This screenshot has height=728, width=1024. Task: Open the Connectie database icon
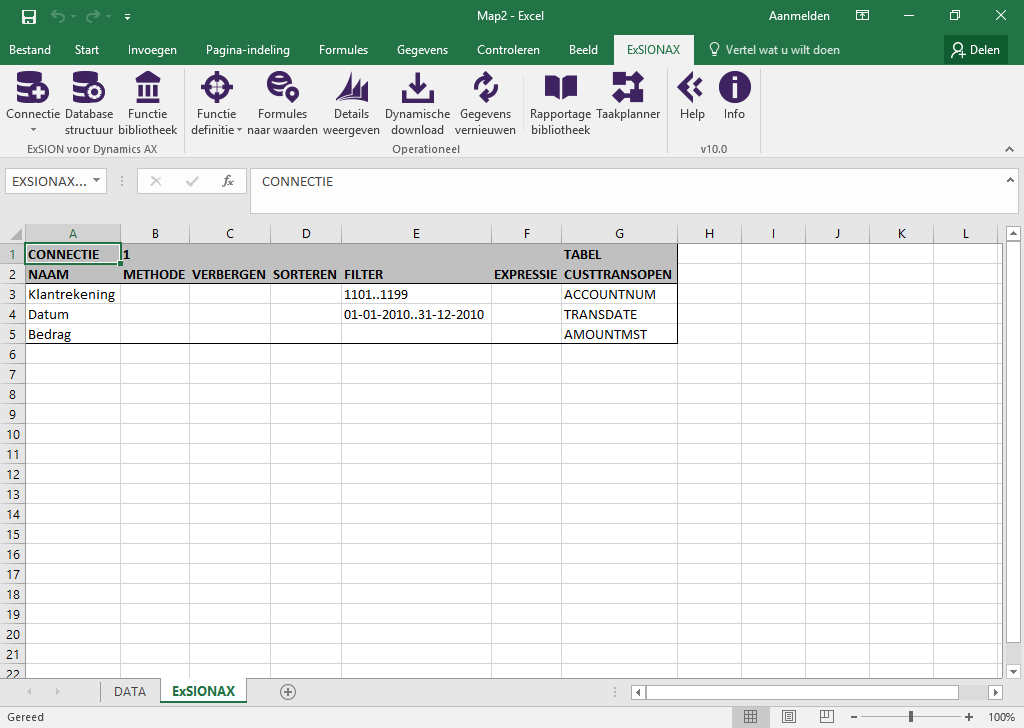tap(33, 87)
